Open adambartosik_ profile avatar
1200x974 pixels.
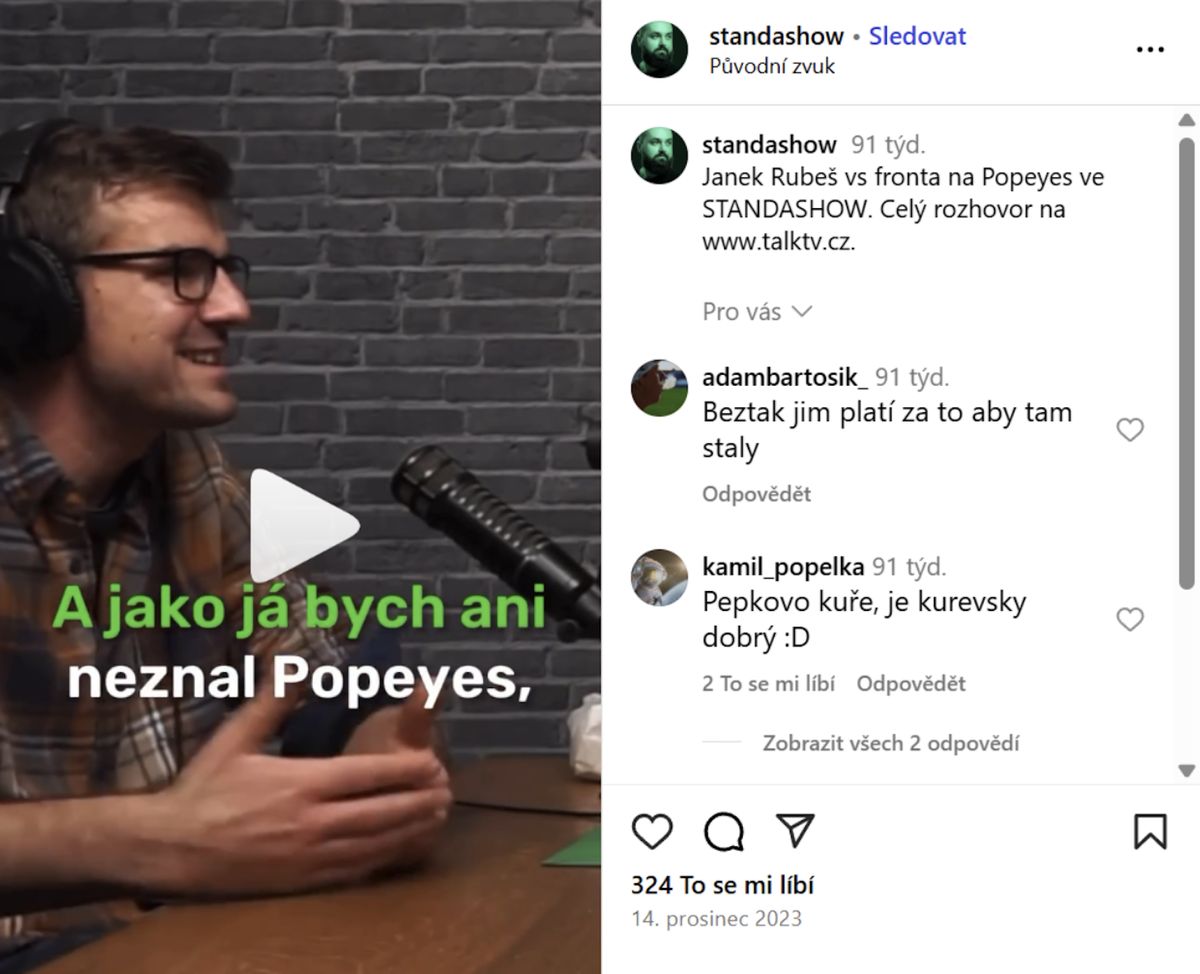[659, 388]
